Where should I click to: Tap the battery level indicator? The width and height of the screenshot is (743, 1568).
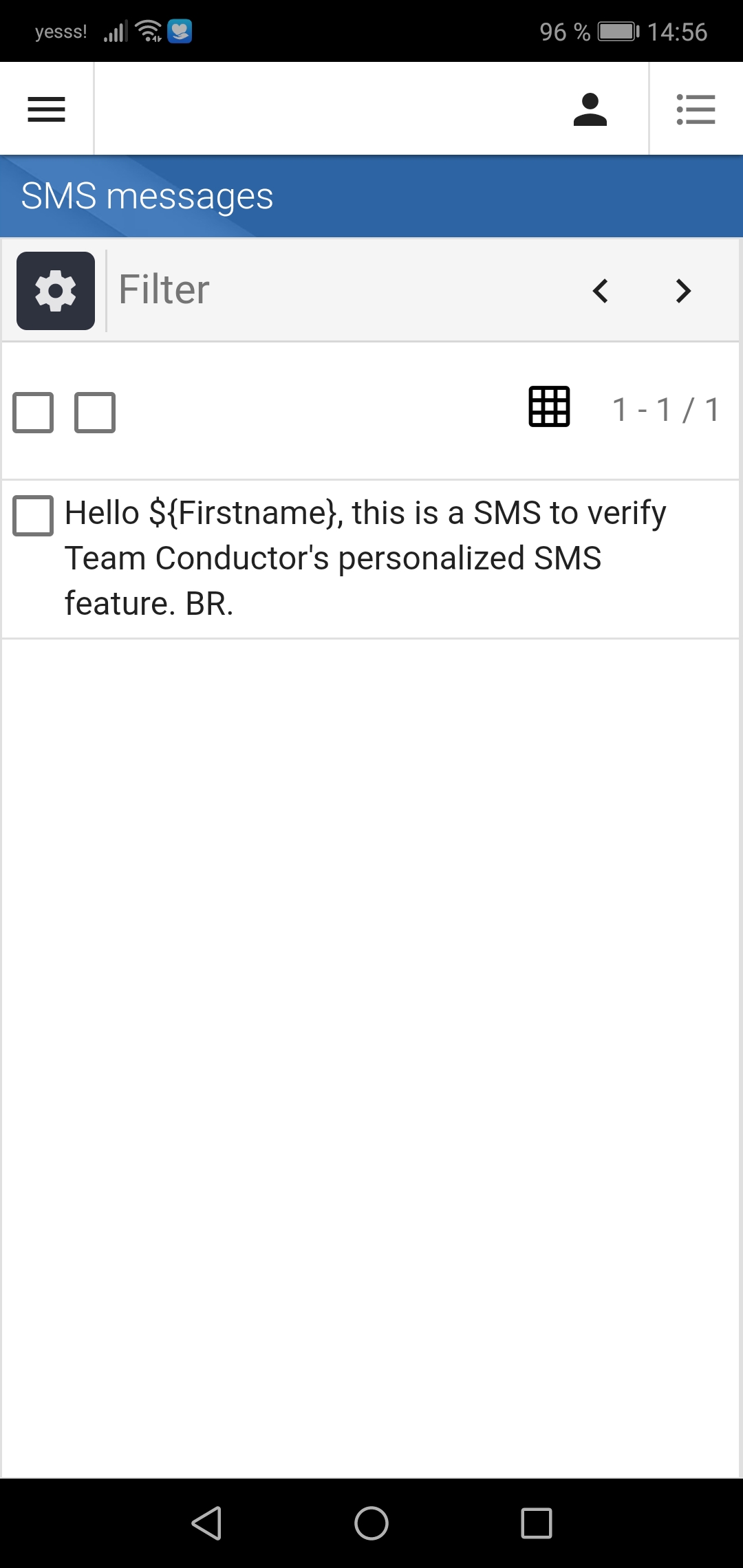616,30
